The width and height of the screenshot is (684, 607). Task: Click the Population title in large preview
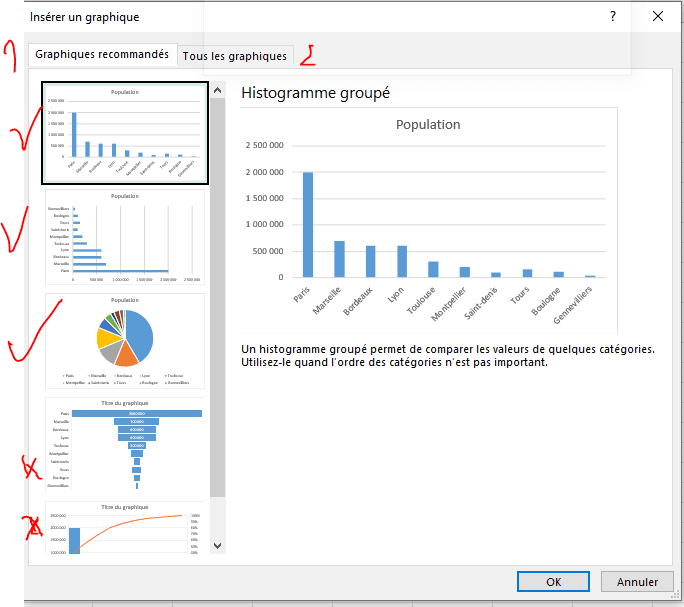coord(428,125)
